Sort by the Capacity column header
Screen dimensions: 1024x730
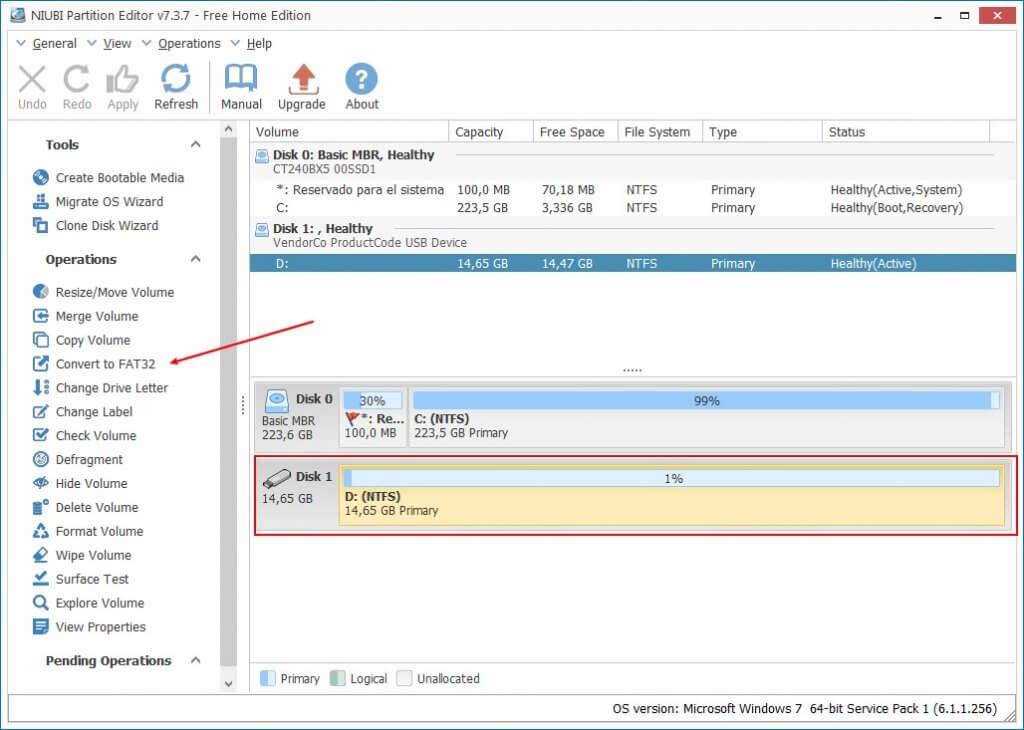(x=491, y=131)
